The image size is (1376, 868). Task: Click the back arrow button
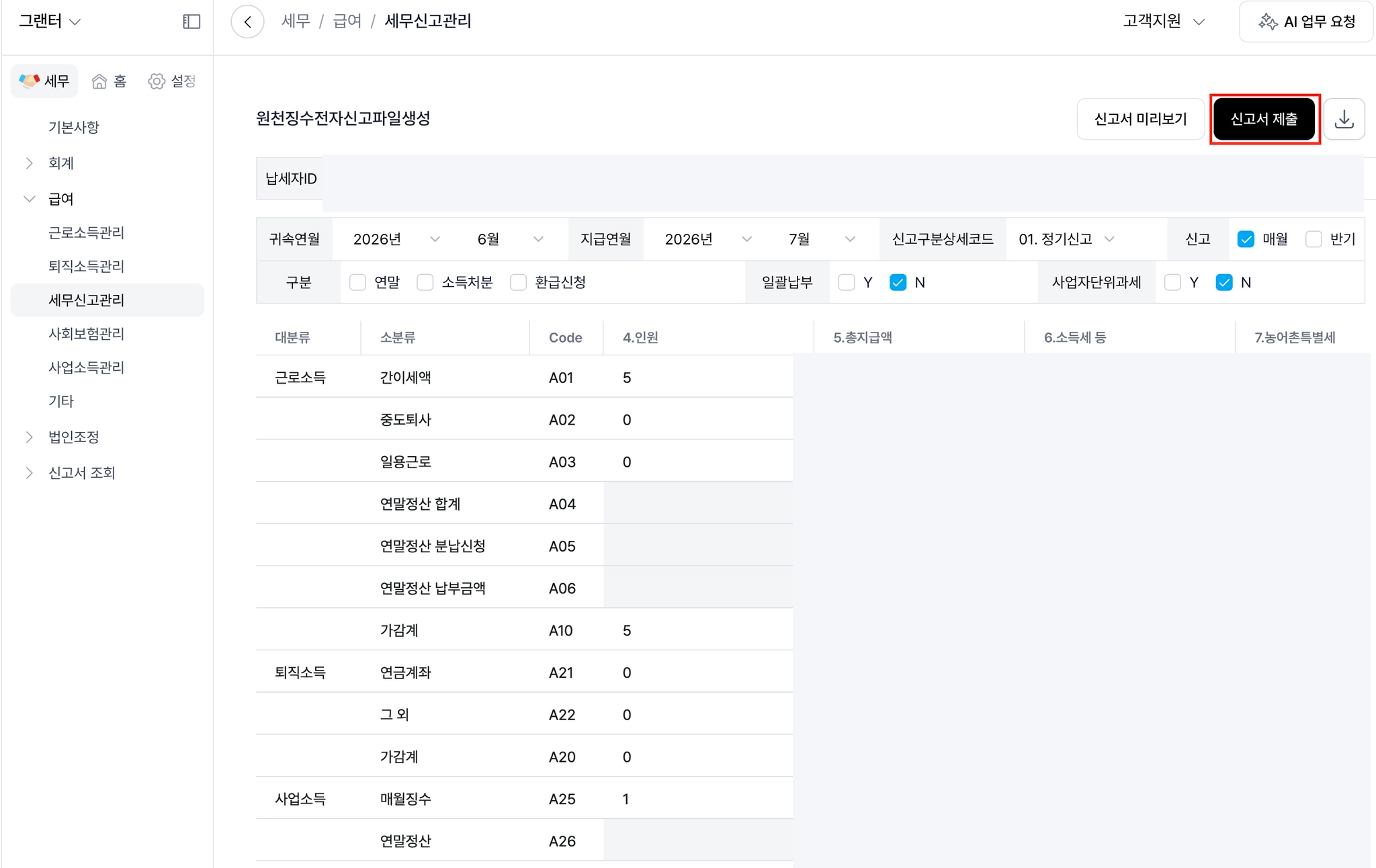pyautogui.click(x=247, y=21)
